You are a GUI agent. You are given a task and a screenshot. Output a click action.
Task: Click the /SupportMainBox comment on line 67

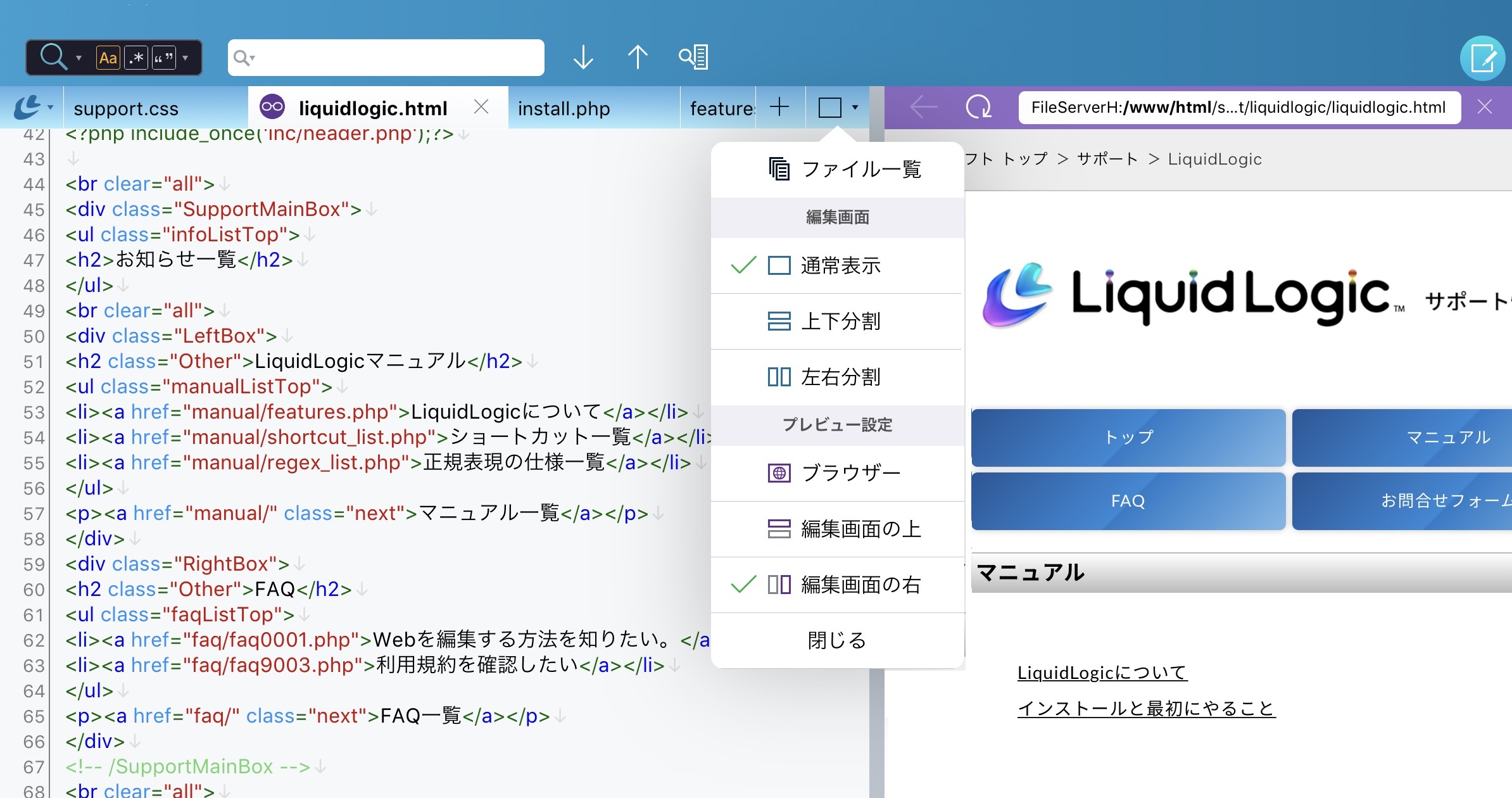tap(188, 767)
